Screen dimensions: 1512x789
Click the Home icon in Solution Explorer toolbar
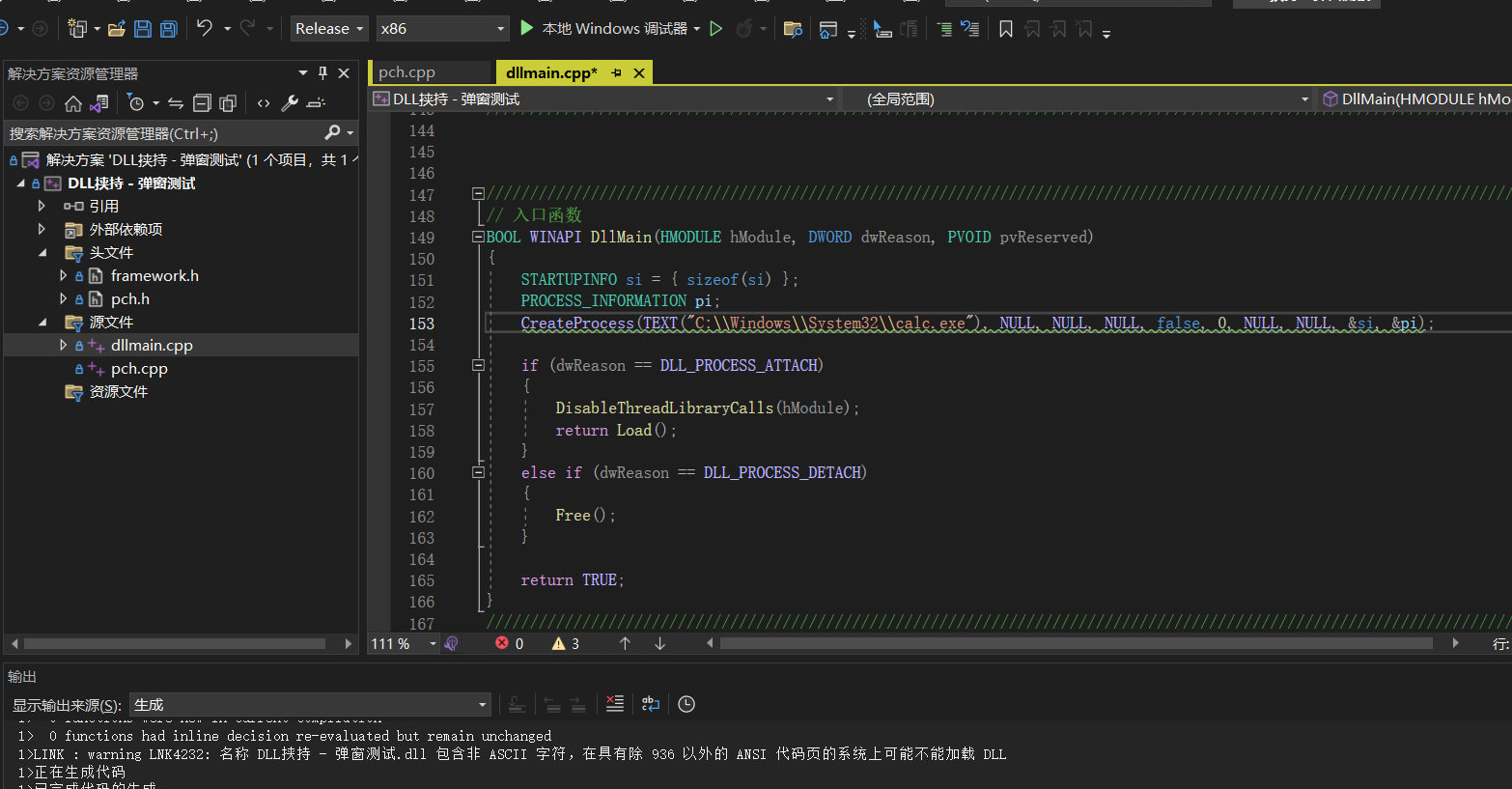click(x=73, y=103)
